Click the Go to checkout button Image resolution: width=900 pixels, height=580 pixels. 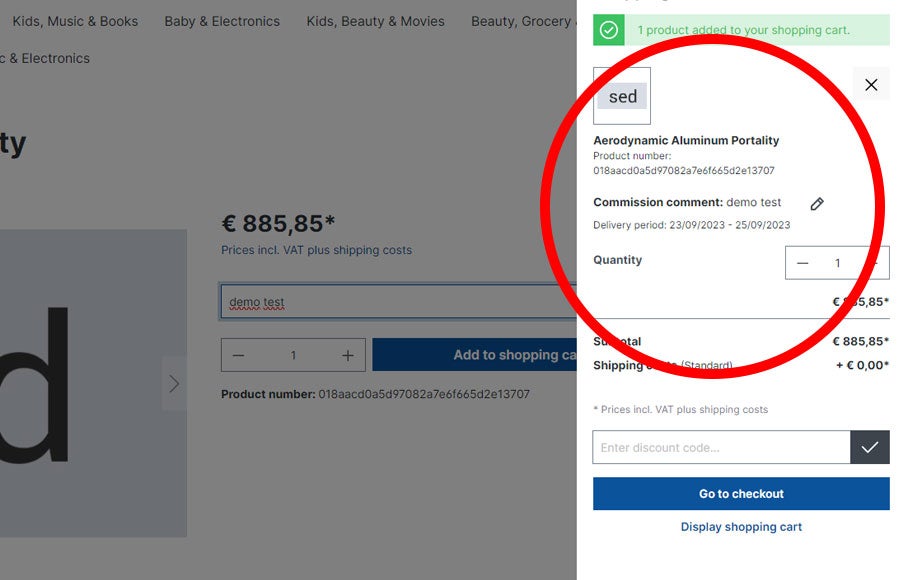pyautogui.click(x=741, y=494)
